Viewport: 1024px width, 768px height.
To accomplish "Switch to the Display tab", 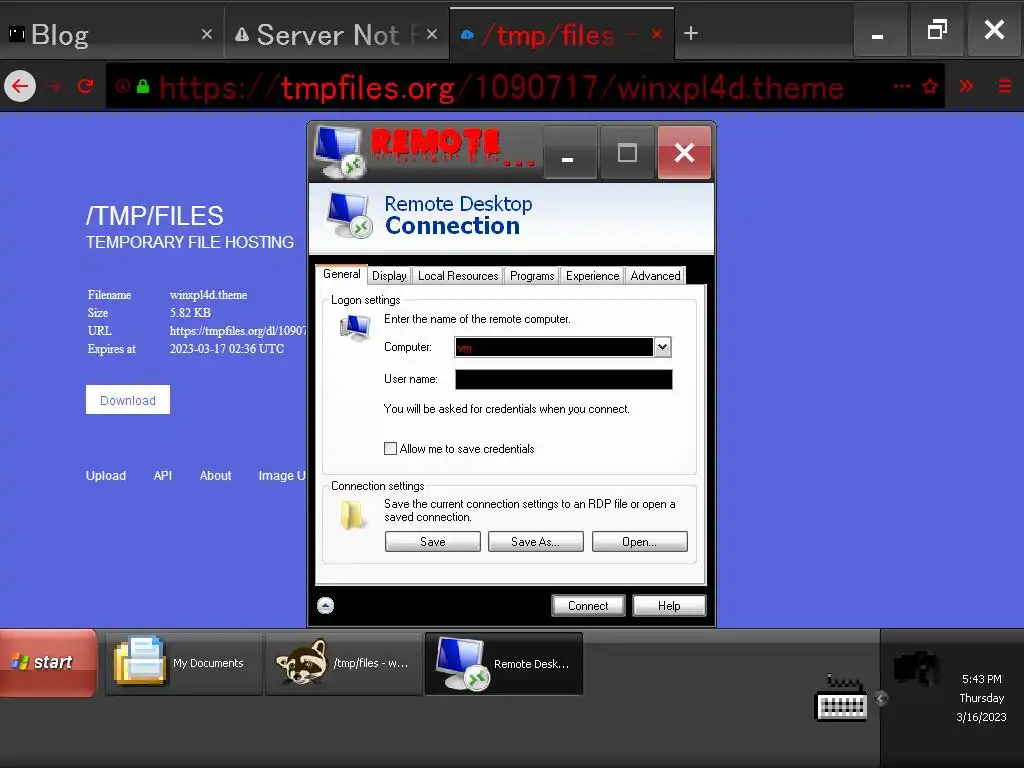I will 389,276.
